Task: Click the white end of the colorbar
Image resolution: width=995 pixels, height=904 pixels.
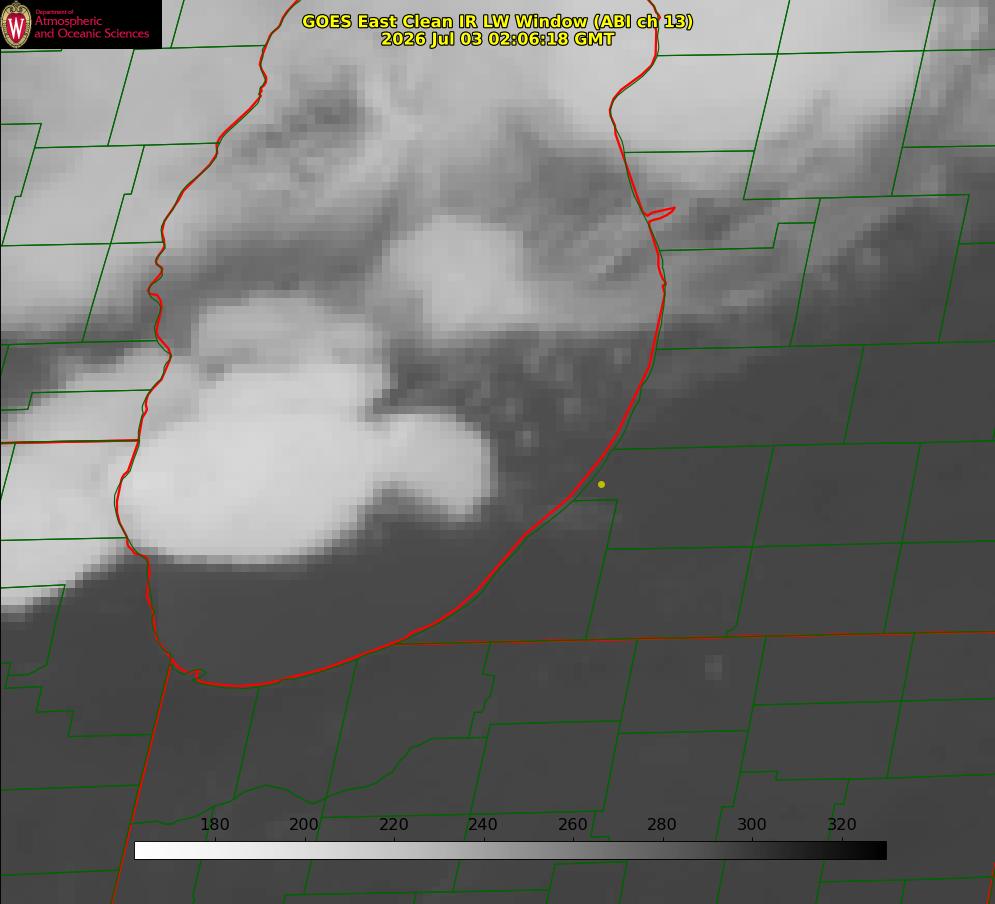Action: click(x=143, y=851)
